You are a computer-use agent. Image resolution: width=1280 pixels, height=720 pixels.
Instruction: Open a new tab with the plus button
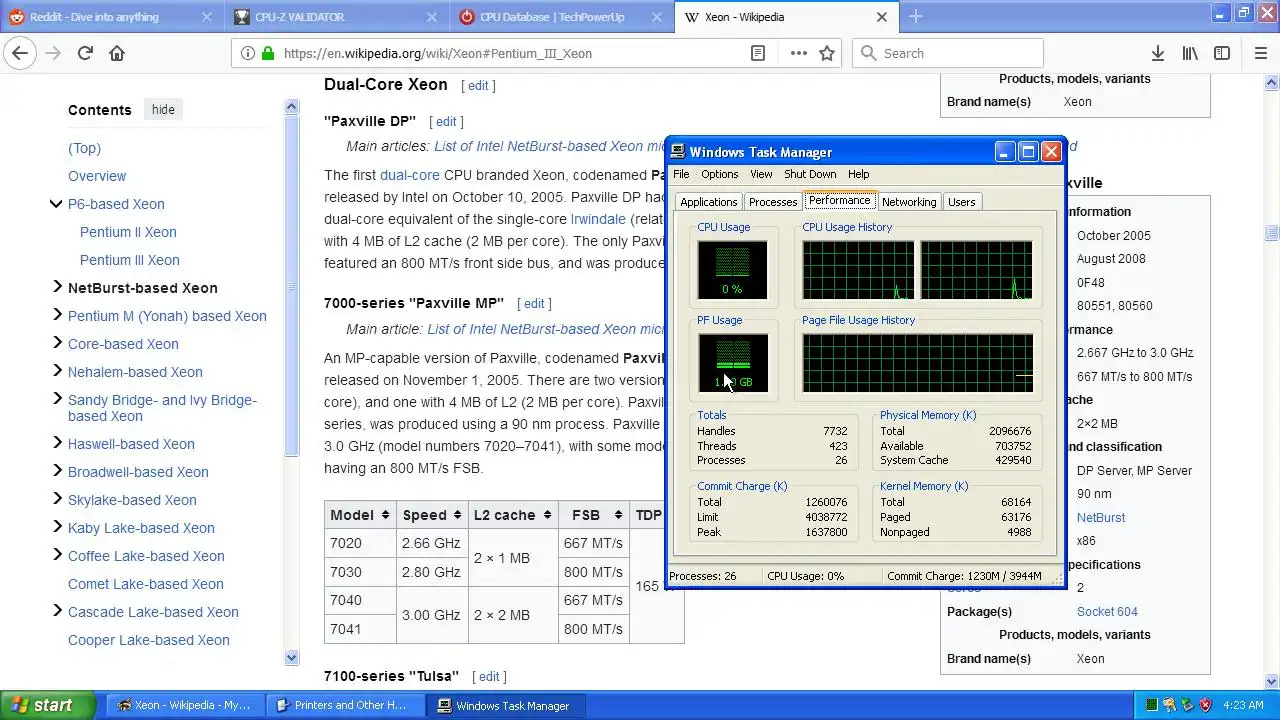(x=915, y=16)
